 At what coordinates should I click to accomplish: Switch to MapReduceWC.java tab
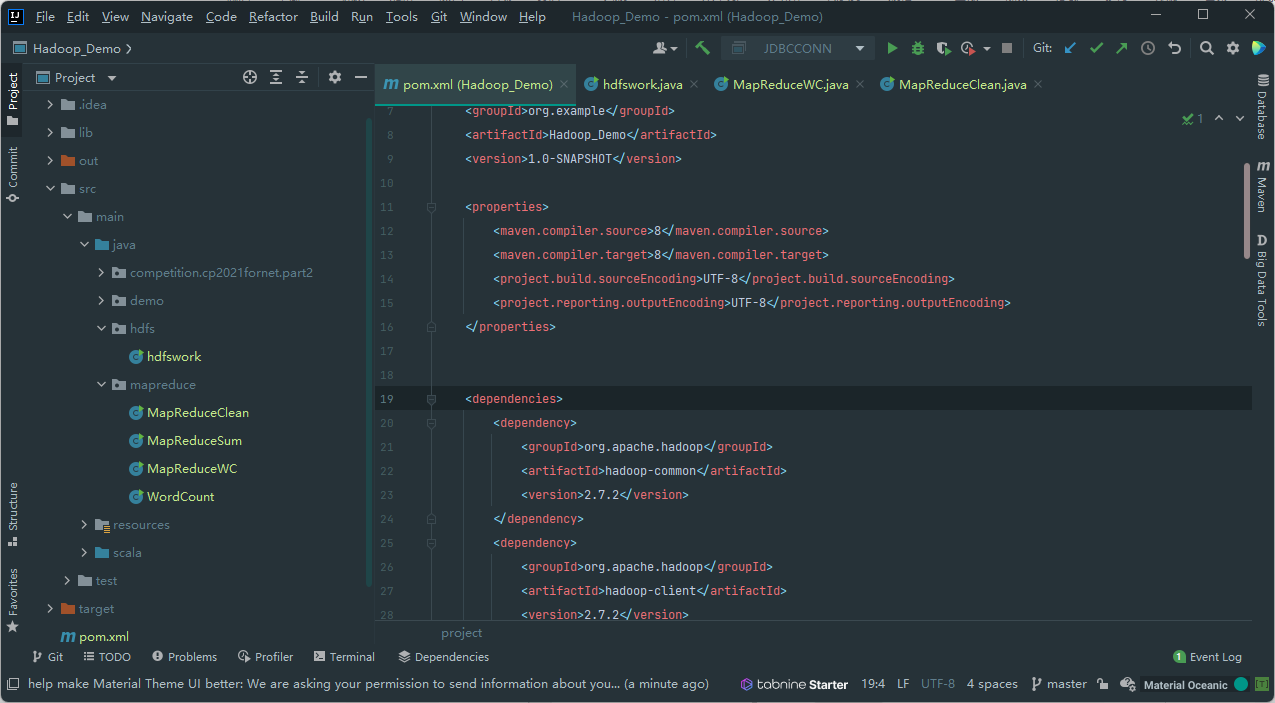[x=790, y=84]
